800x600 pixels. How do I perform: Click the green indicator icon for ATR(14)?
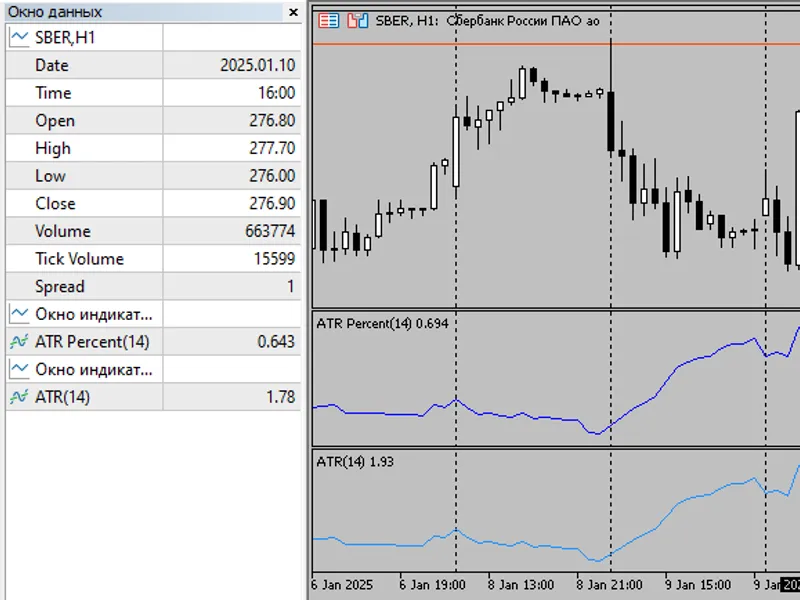pyautogui.click(x=19, y=396)
